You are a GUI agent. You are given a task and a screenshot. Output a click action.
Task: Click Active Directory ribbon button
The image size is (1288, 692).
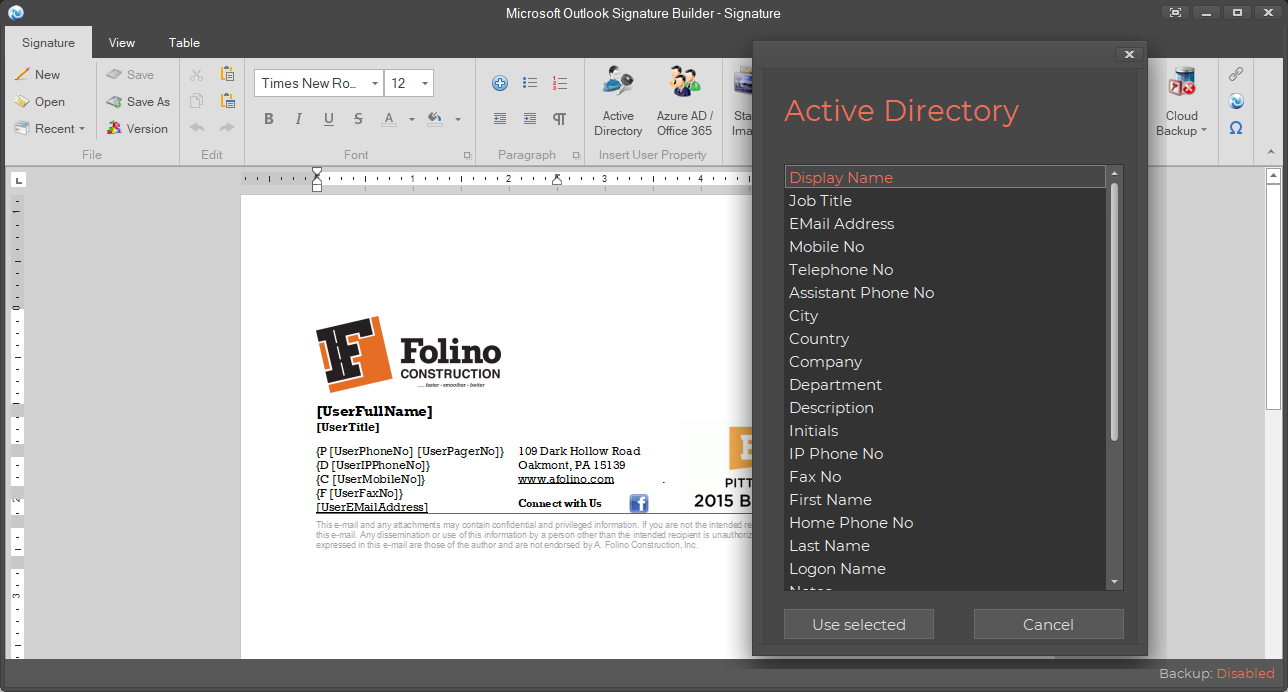click(618, 102)
